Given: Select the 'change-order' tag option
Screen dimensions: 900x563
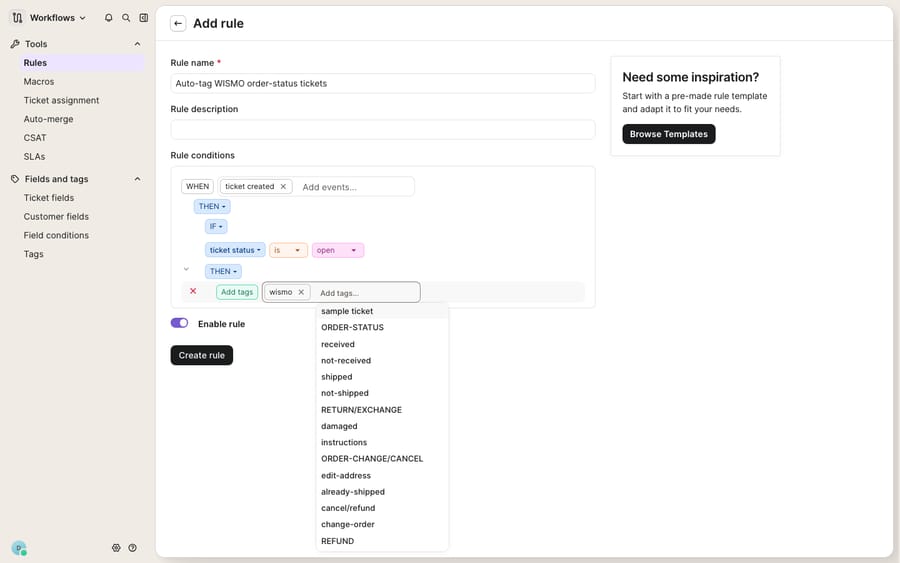Looking at the screenshot, I should pyautogui.click(x=382, y=525).
